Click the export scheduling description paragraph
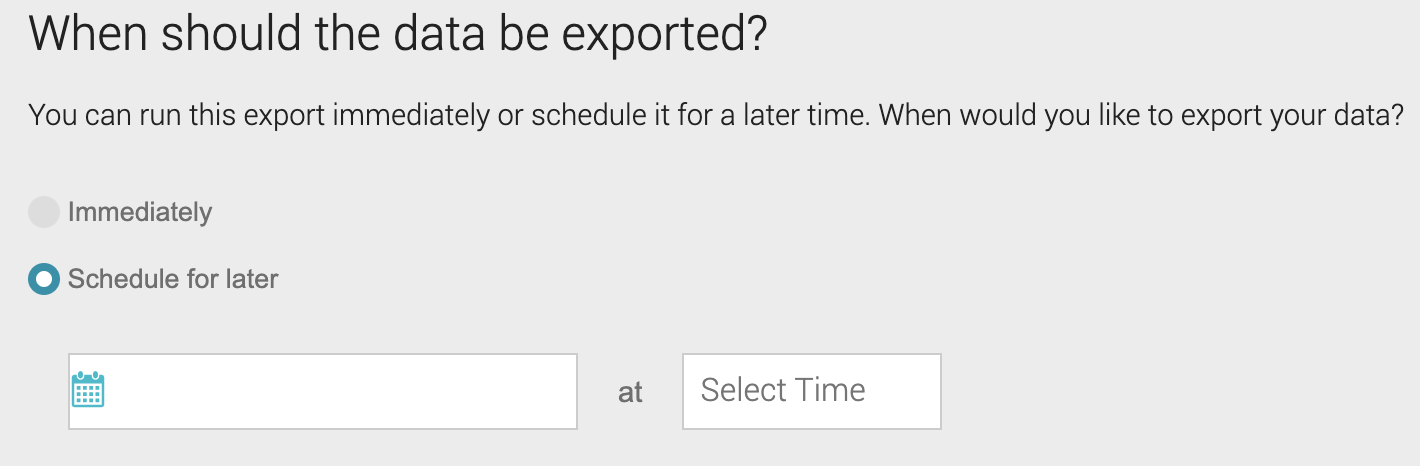Screen dimensions: 1420x466 click(x=717, y=115)
